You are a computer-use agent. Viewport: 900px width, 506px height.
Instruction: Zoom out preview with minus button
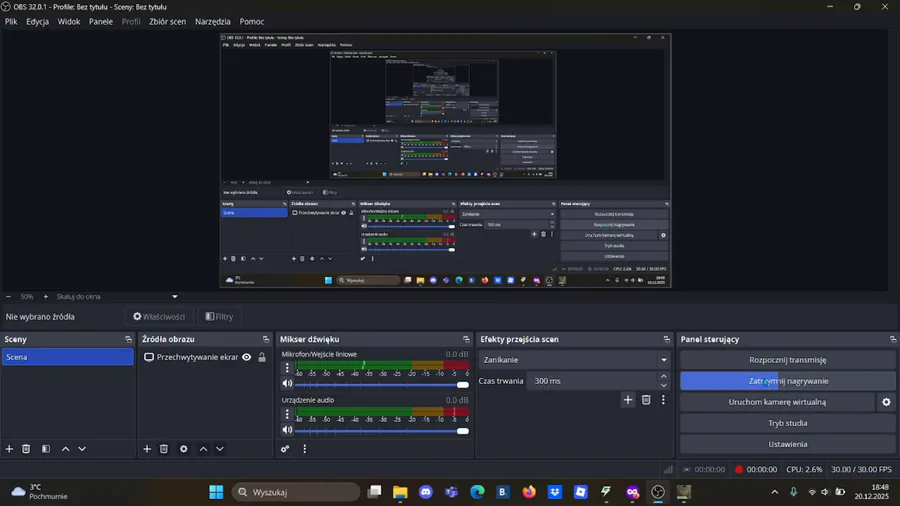tap(9, 297)
